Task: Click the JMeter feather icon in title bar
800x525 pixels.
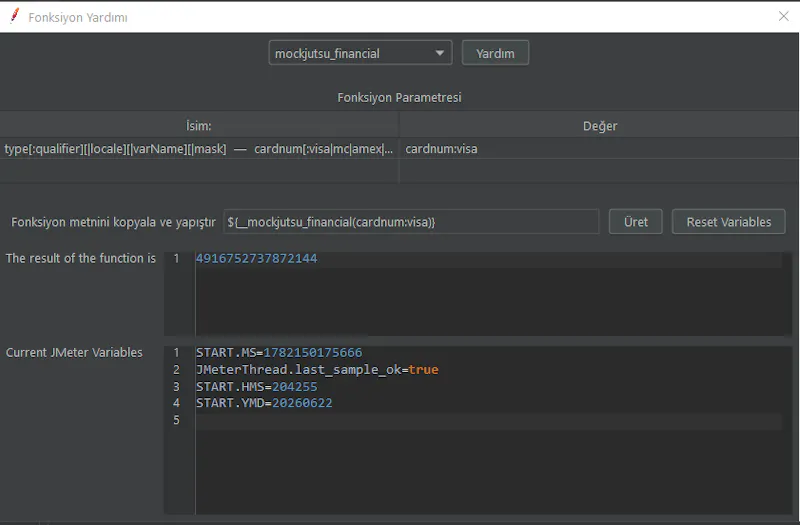Action: (15, 16)
